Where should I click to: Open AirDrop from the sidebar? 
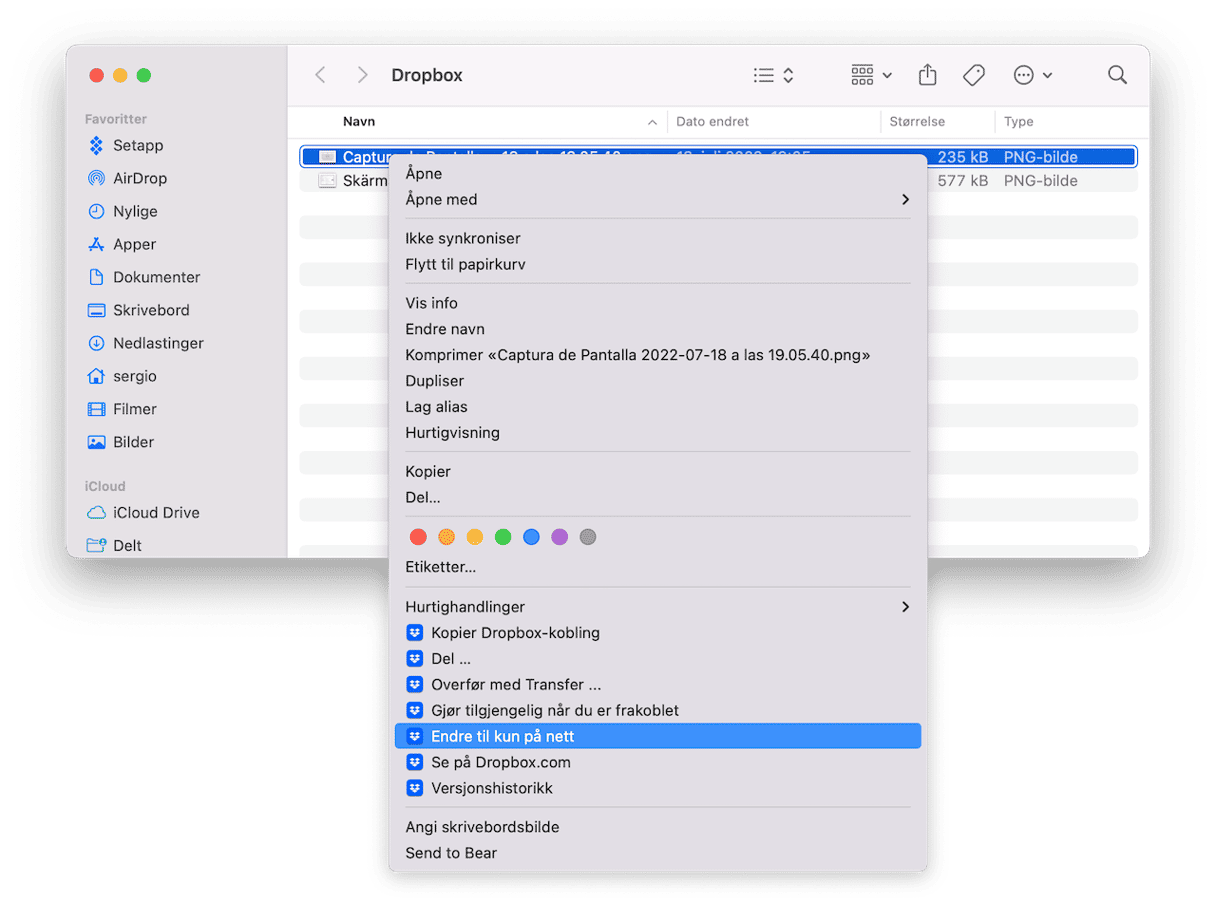click(139, 178)
